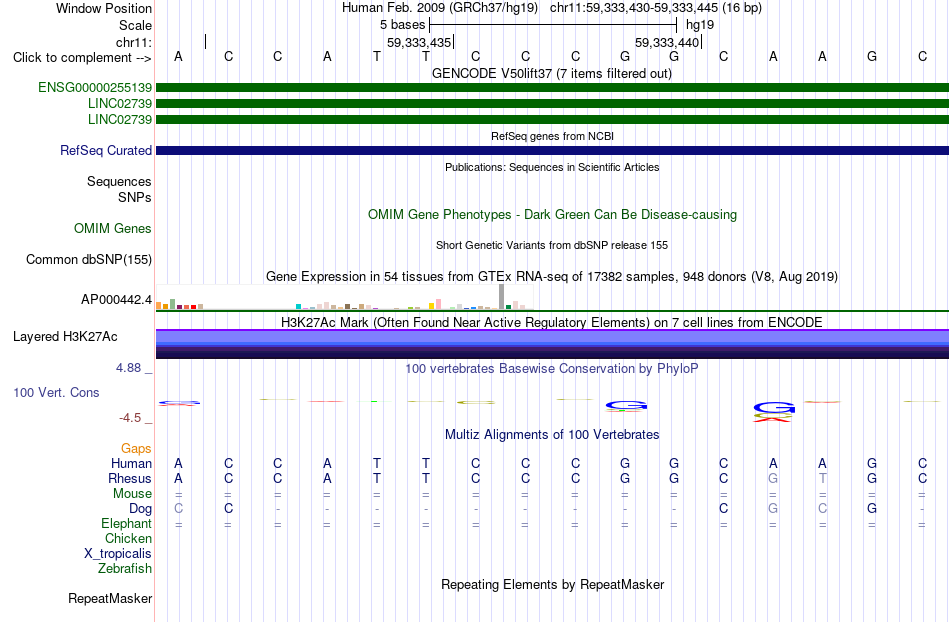Open the OMIM Genes track label
This screenshot has height=622, width=950.
coord(113,228)
